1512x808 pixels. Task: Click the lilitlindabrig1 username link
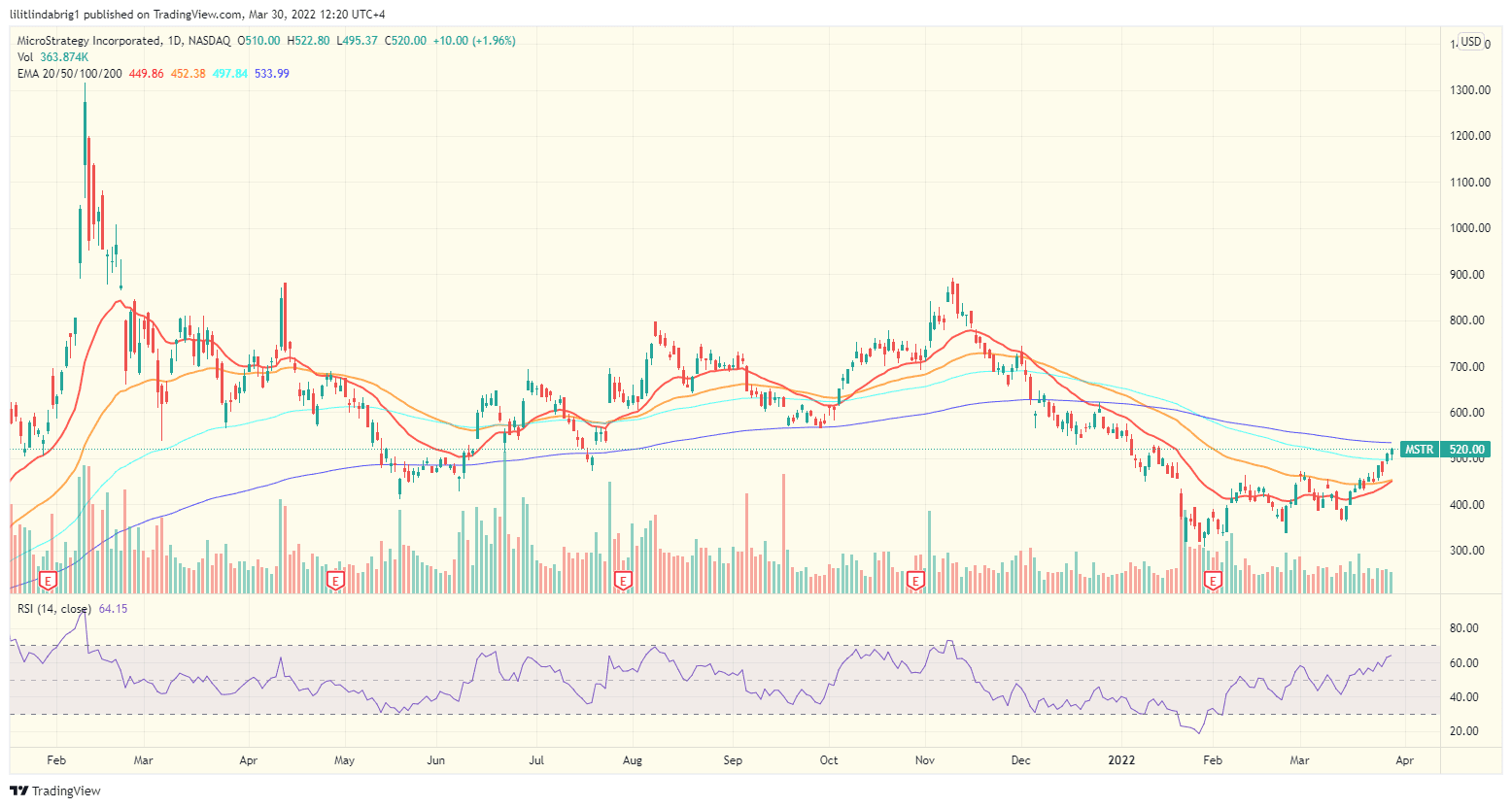(44, 13)
